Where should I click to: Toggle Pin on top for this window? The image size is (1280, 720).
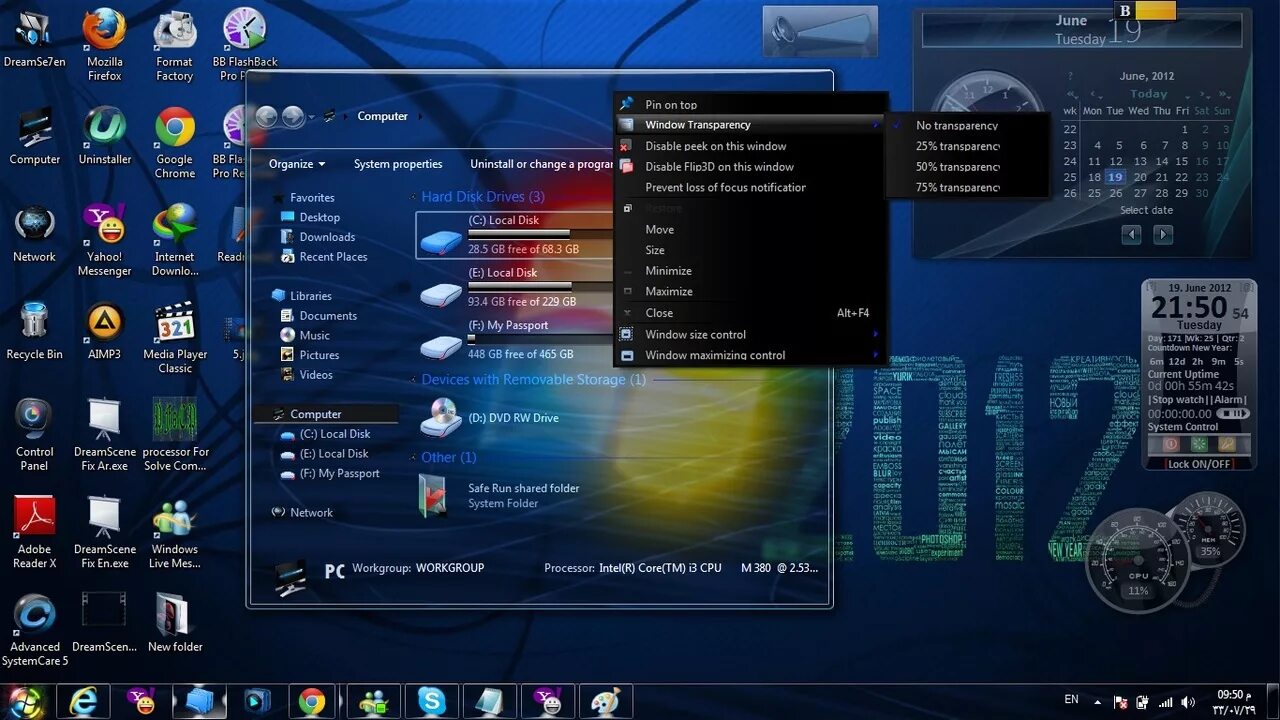click(x=750, y=104)
